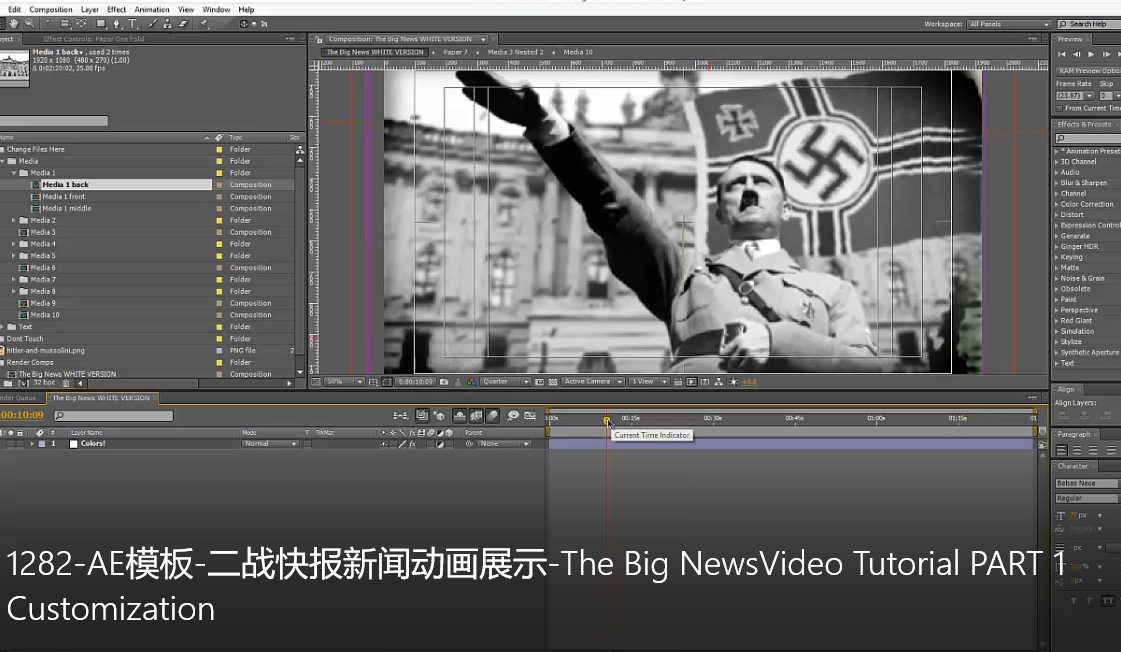Image resolution: width=1121 pixels, height=652 pixels.
Task: Enable From Current Time checkbox
Action: click(1060, 109)
